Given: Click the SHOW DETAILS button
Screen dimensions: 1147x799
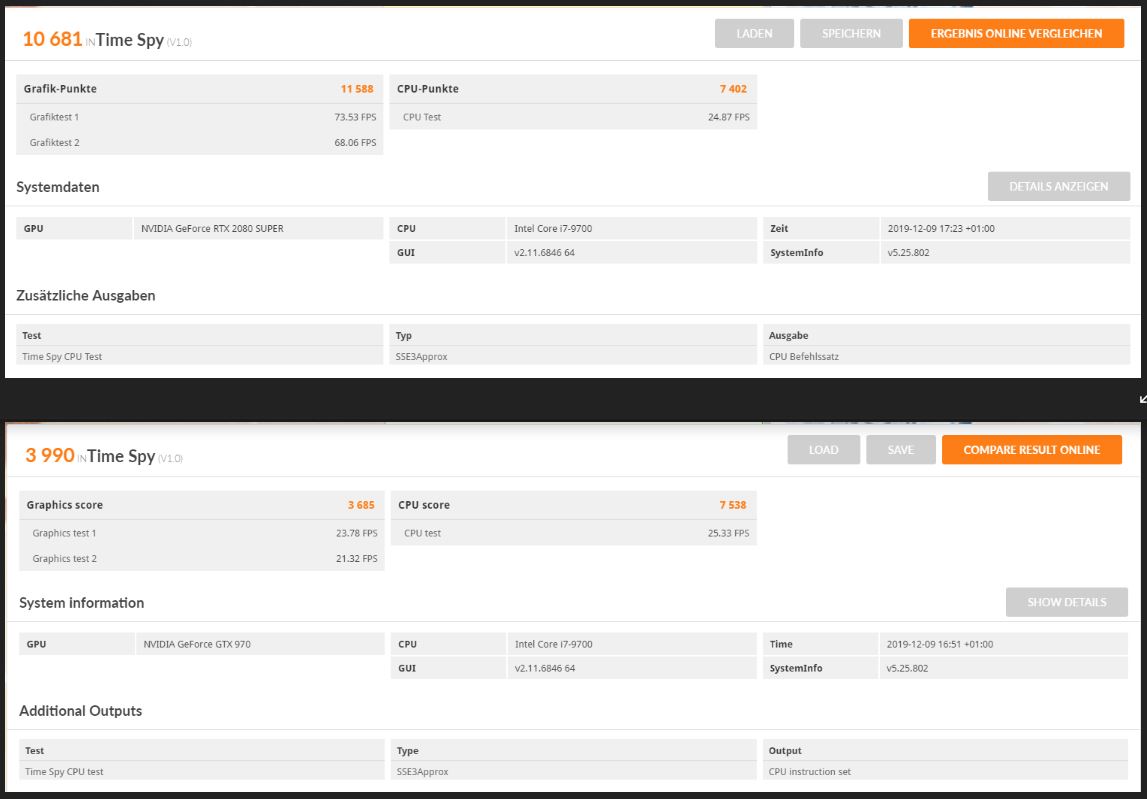Looking at the screenshot, I should click(1067, 602).
